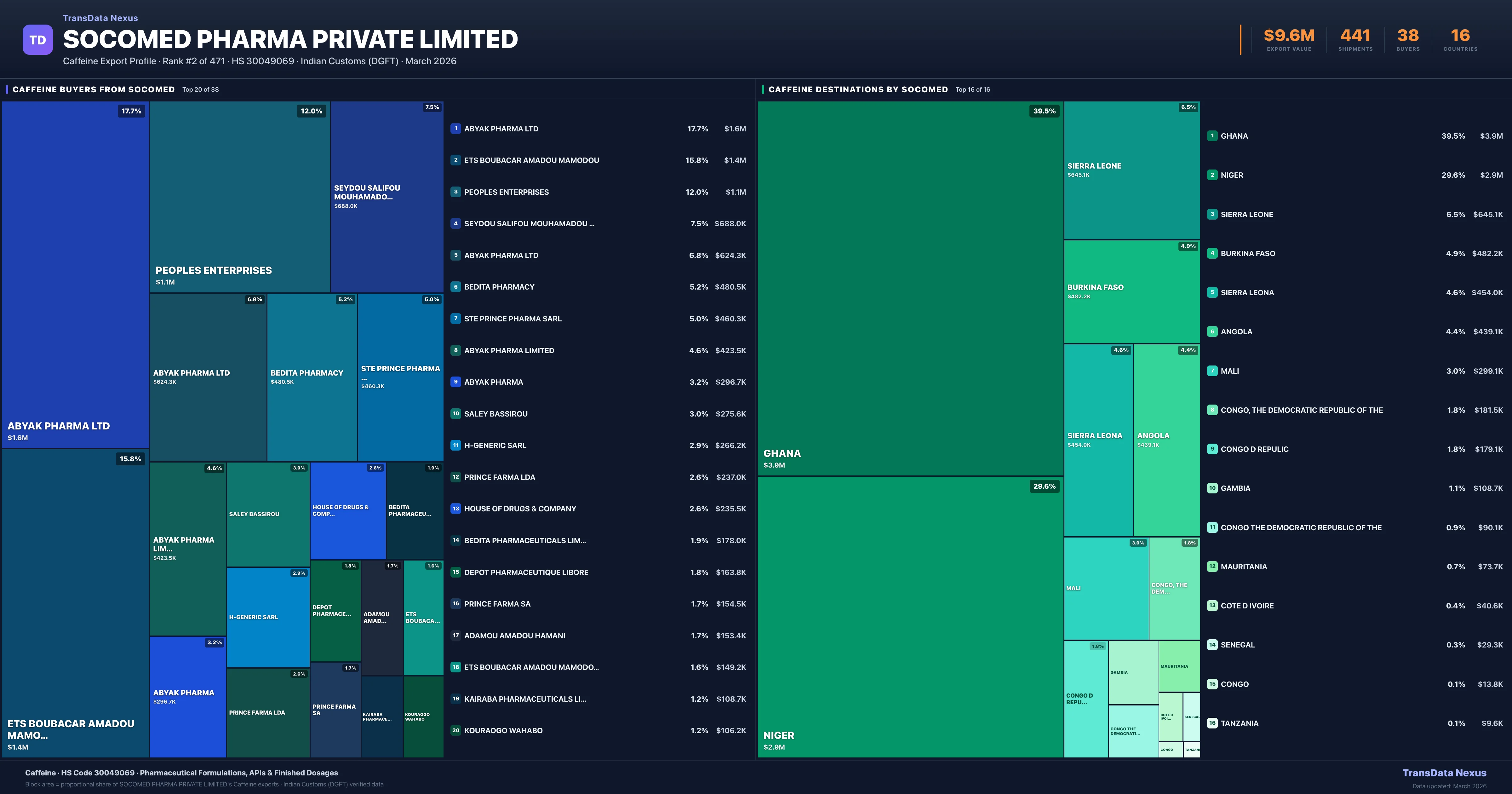Image resolution: width=1512 pixels, height=794 pixels.
Task: Click the Caffeine Destinations by Socomed header
Action: (x=857, y=89)
